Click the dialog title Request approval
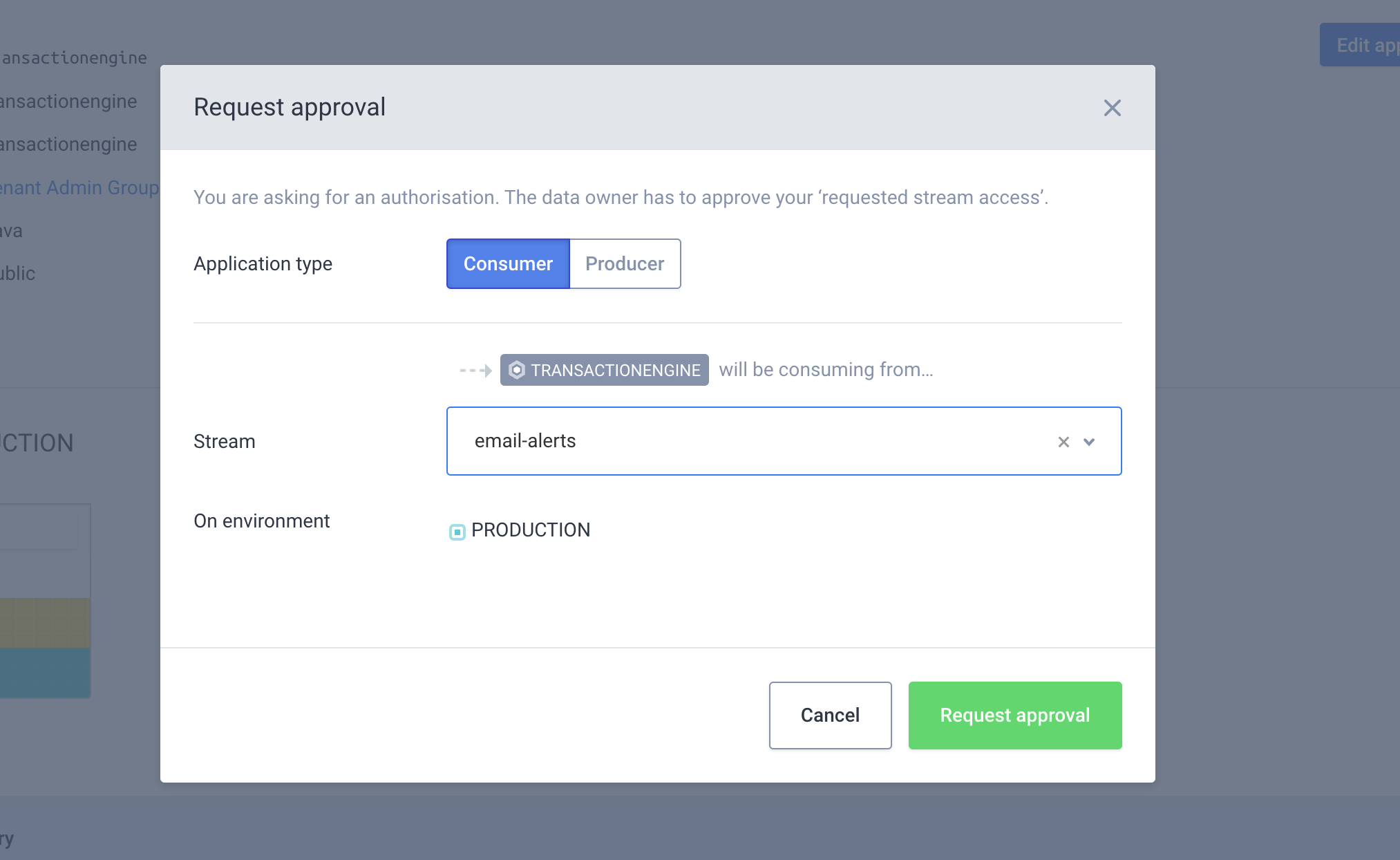1400x860 pixels. click(290, 107)
